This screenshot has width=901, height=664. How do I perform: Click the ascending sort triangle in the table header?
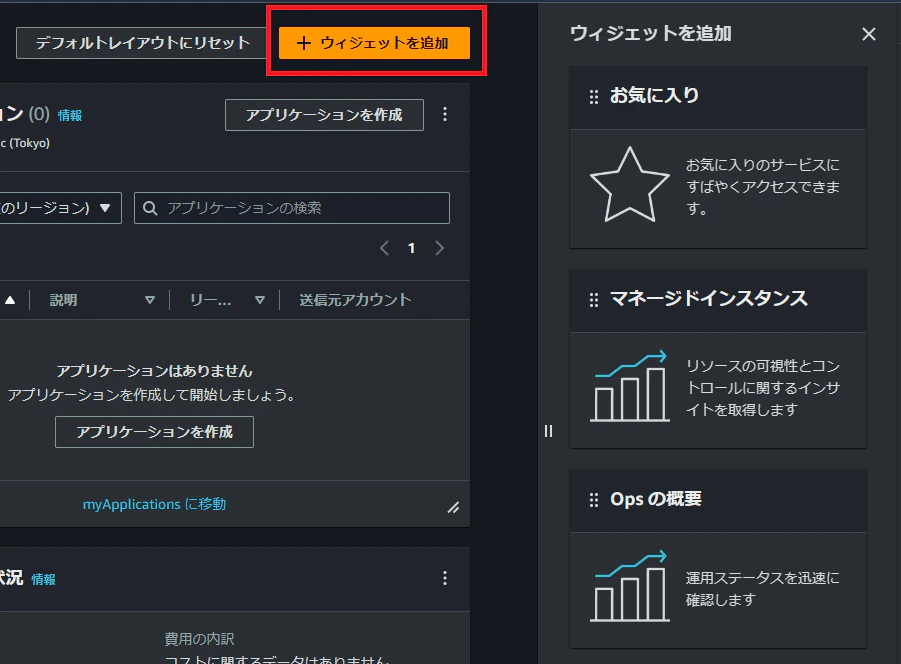(9, 299)
